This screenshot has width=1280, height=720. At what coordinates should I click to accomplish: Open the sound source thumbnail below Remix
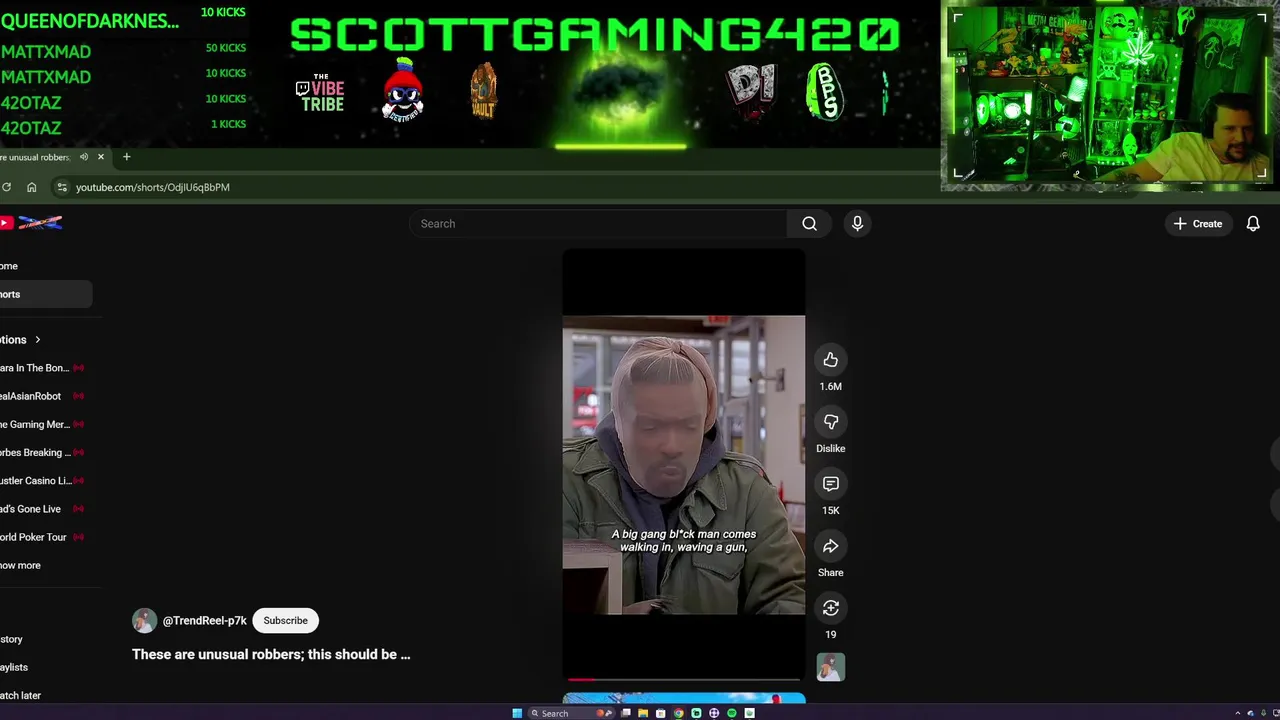(x=830, y=667)
